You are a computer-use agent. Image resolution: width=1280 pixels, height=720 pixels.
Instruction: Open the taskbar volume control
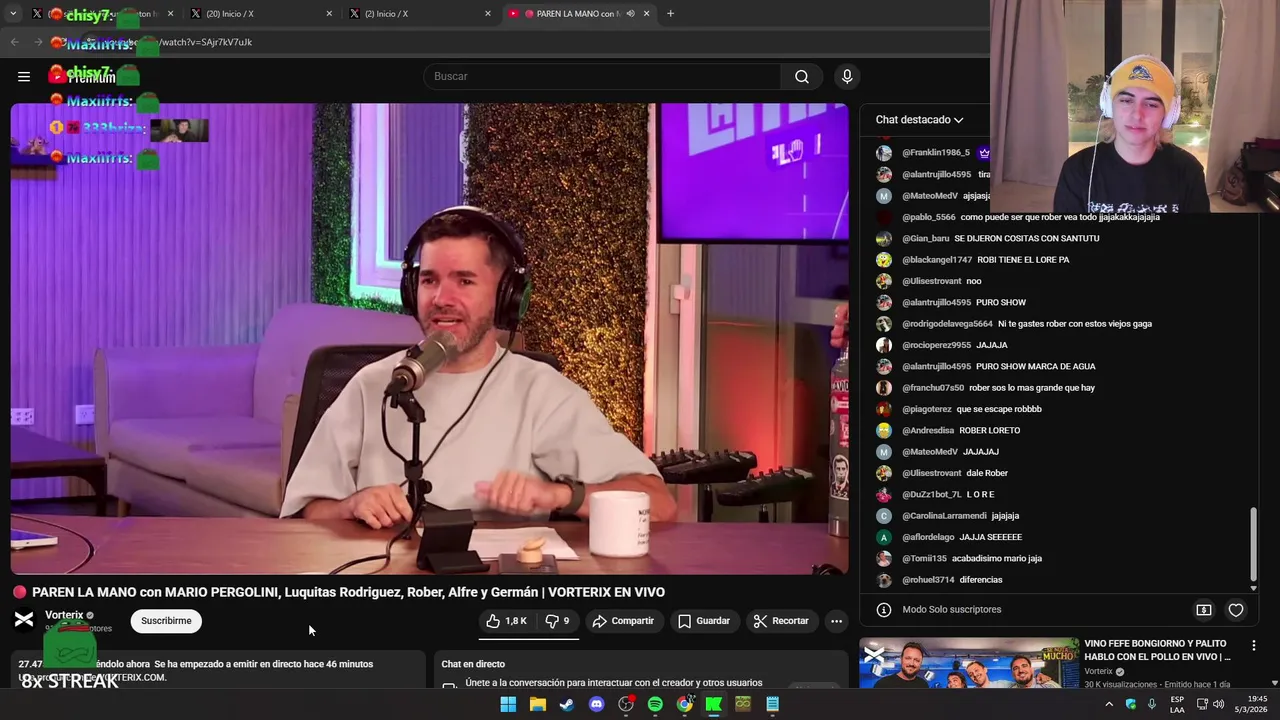click(x=1218, y=704)
